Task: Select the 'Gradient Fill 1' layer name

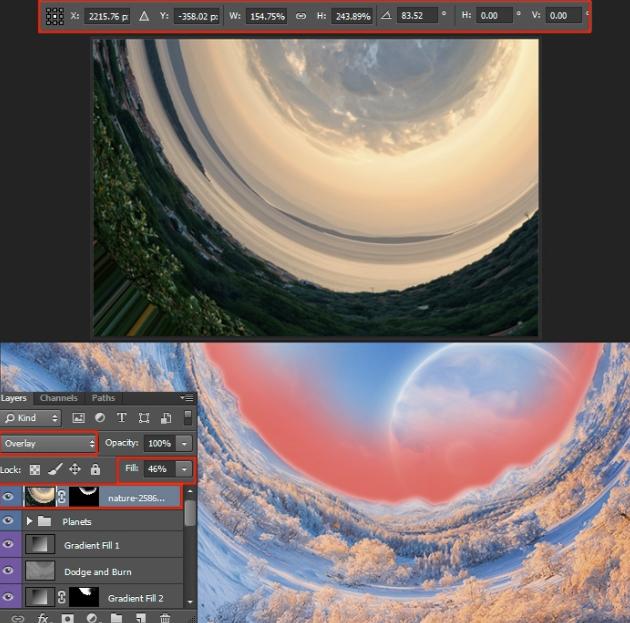Action: coord(92,545)
